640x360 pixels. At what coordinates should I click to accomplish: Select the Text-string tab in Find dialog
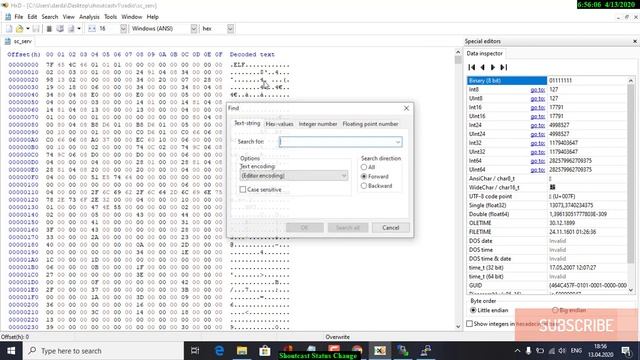[x=247, y=123]
